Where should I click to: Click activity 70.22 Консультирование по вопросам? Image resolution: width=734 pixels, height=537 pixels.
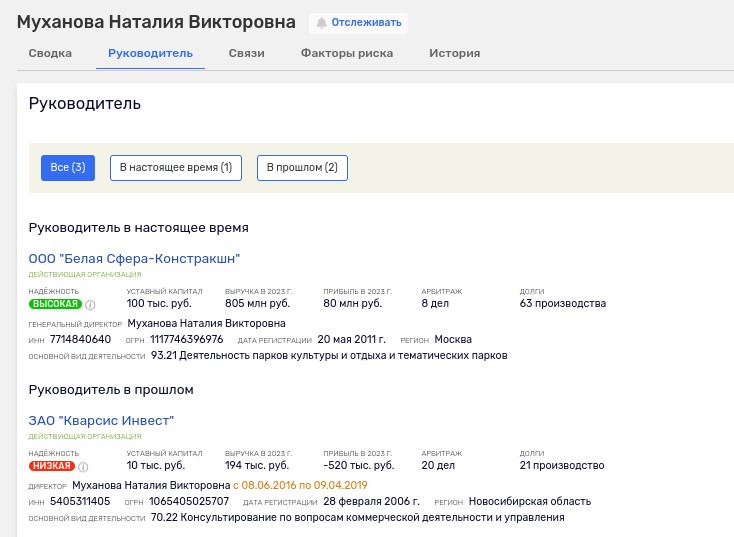pos(358,518)
